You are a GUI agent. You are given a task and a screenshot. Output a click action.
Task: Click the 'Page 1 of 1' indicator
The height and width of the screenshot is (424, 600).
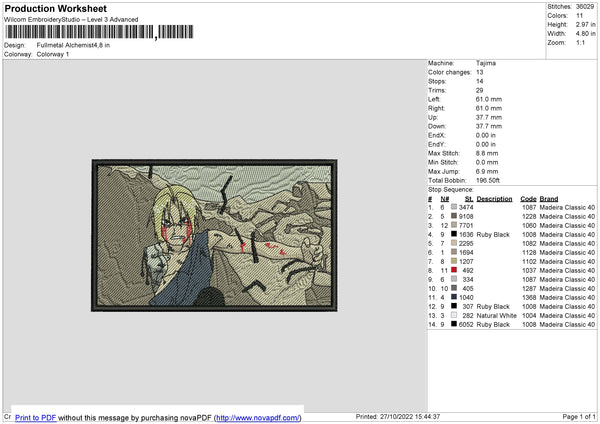click(579, 416)
